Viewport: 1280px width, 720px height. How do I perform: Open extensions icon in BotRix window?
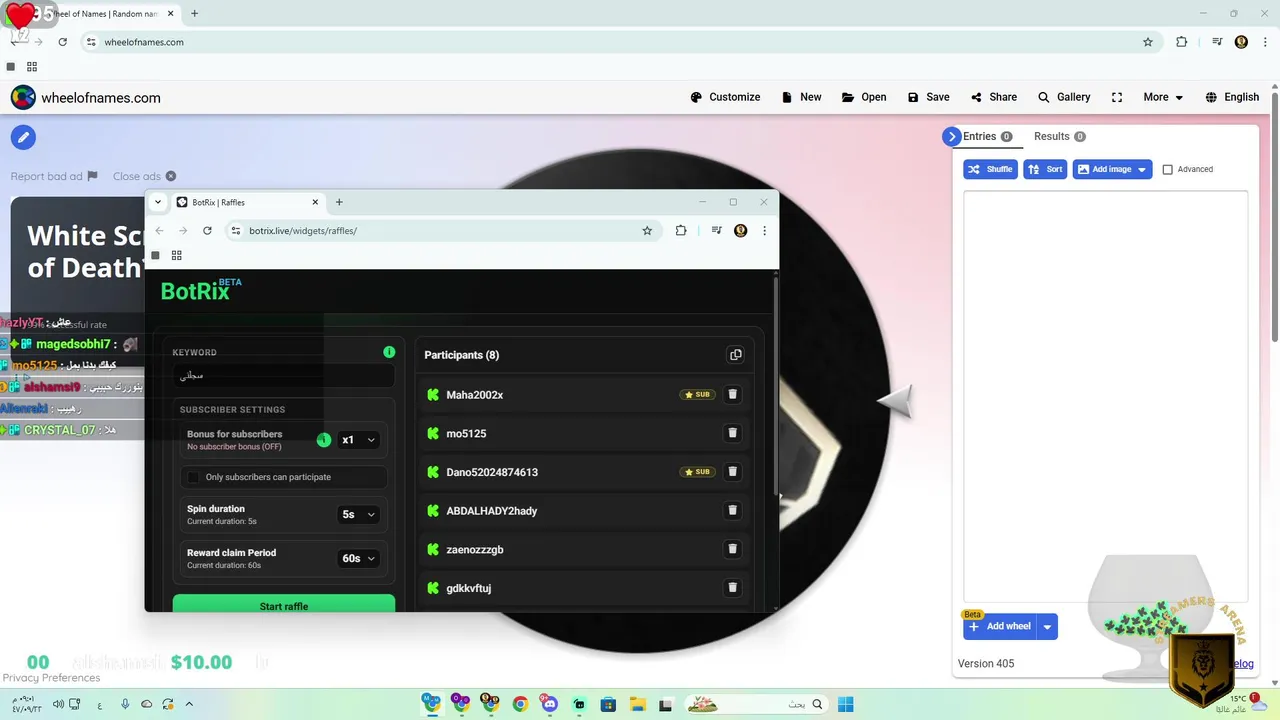click(x=681, y=230)
